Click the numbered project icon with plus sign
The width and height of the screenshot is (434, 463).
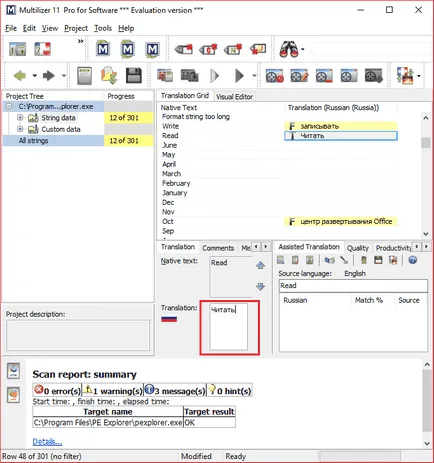pos(17,49)
